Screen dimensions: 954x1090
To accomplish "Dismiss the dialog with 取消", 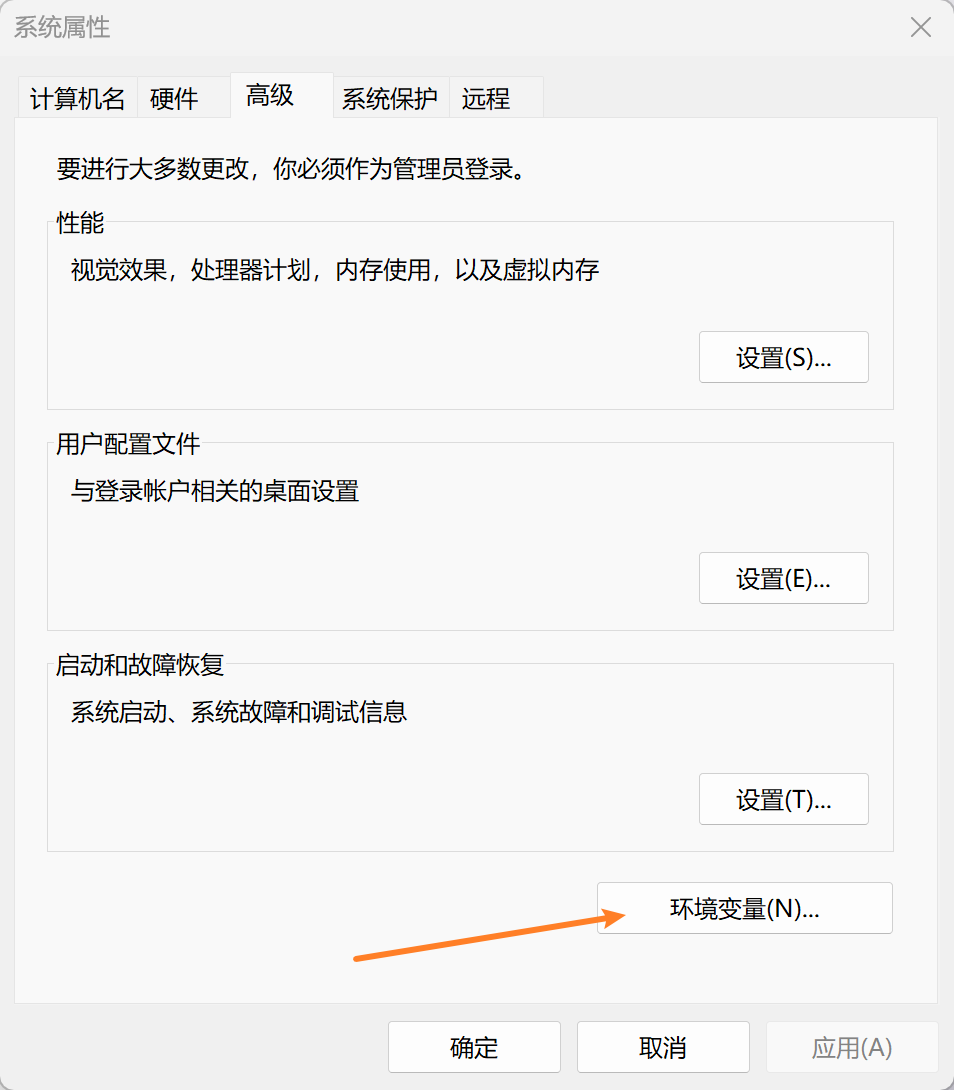I will coord(663,1047).
